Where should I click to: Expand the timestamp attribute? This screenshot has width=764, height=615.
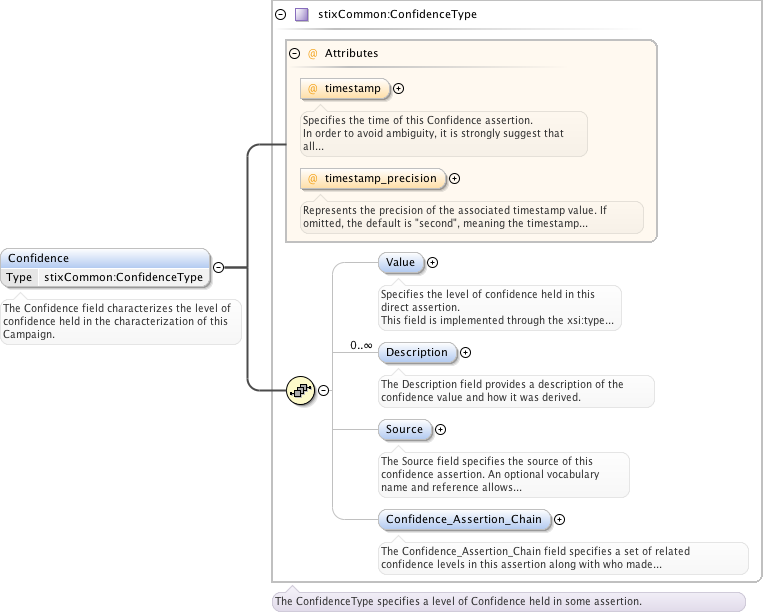tap(398, 89)
